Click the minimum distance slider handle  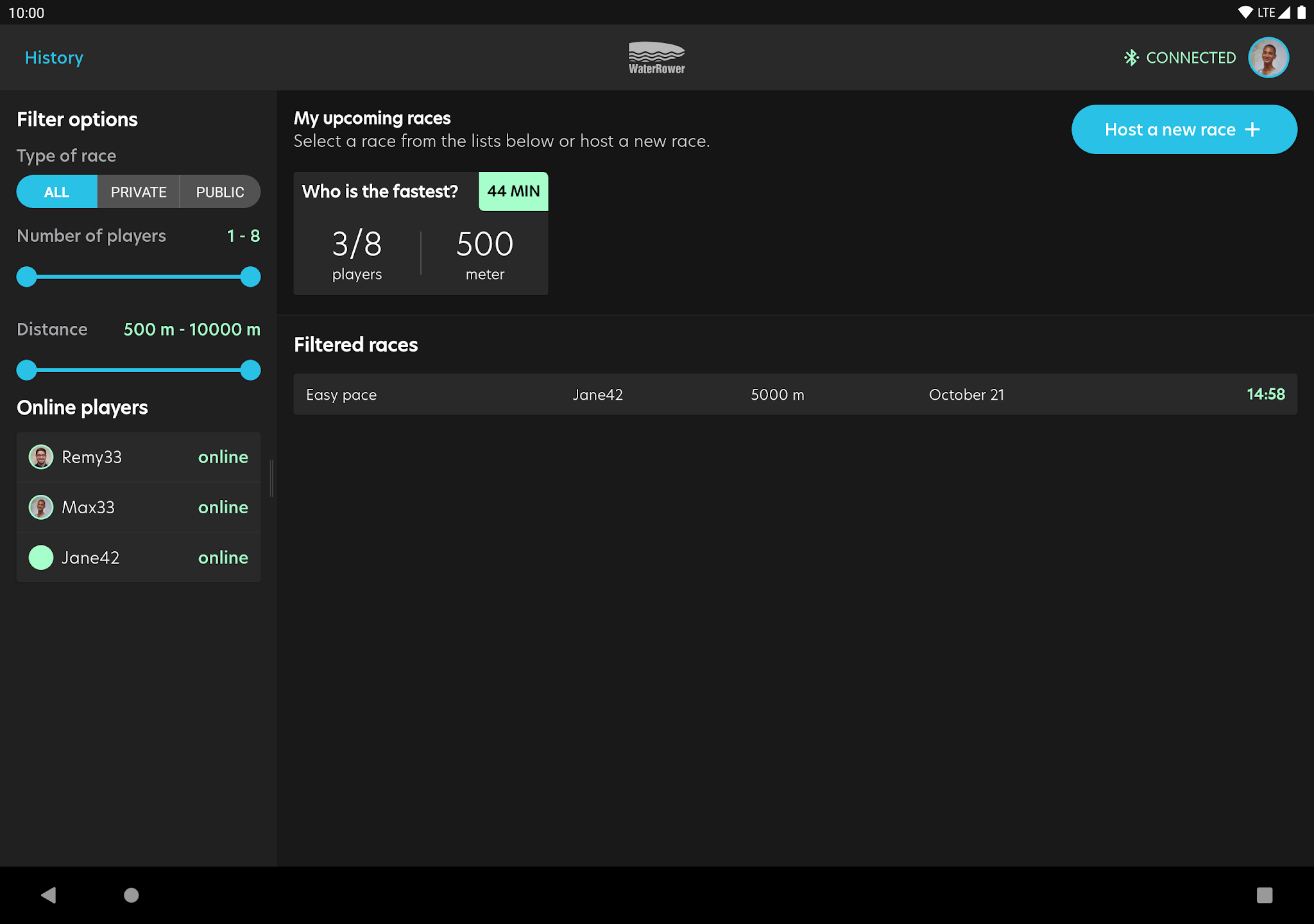[26, 370]
